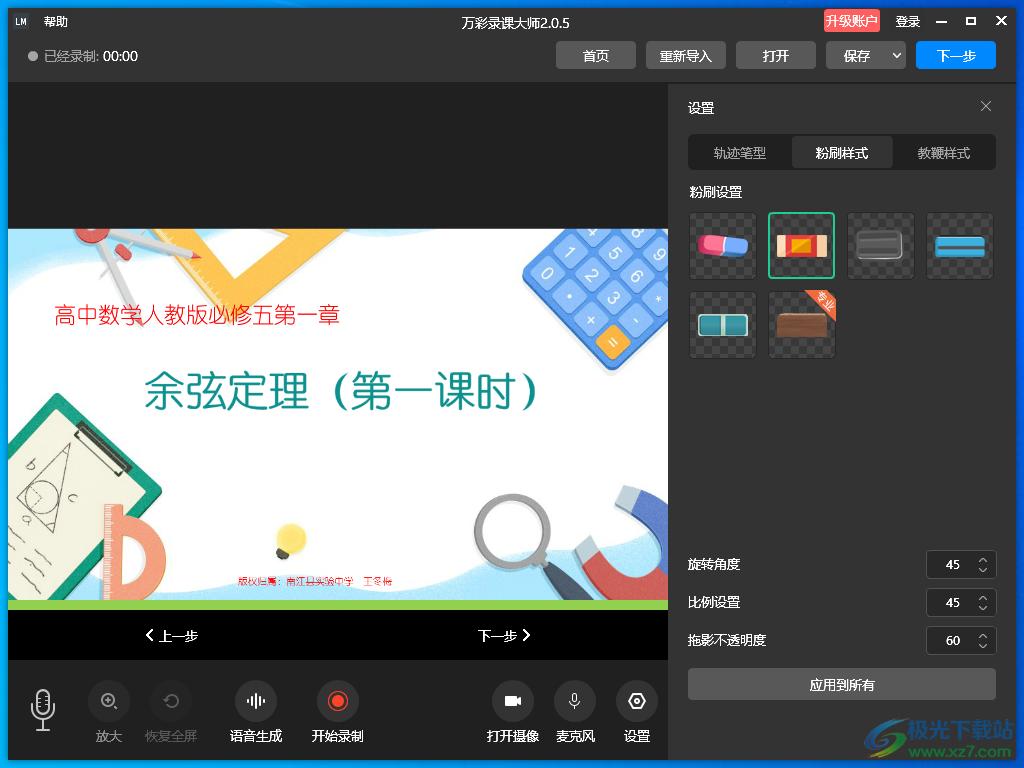Close the settings (设置) panel
Image resolution: width=1024 pixels, height=768 pixels.
pyautogui.click(x=986, y=107)
